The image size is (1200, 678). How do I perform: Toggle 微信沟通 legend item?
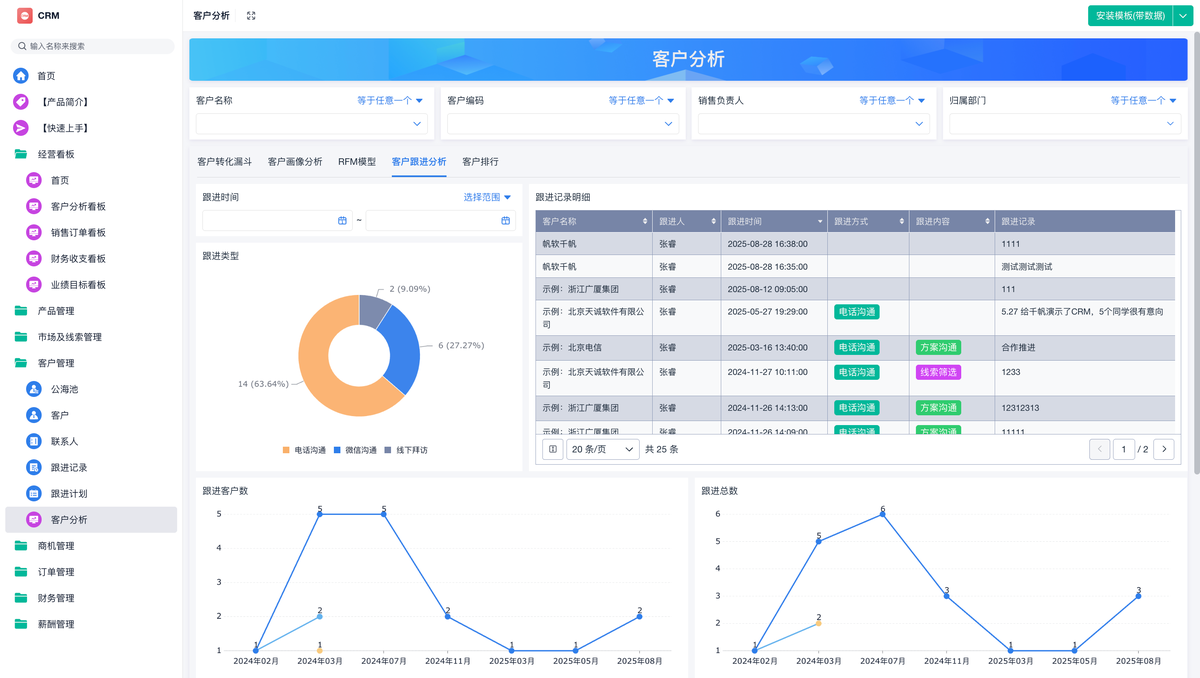[x=355, y=450]
